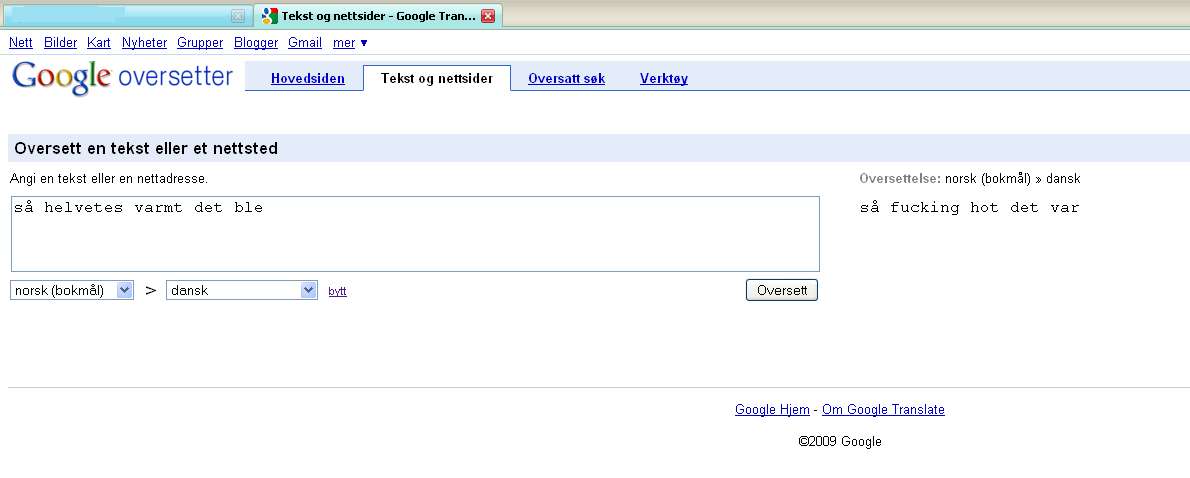Viewport: 1190px width, 478px height.
Task: Open the 'Oversatt søk' tab
Action: tap(566, 78)
